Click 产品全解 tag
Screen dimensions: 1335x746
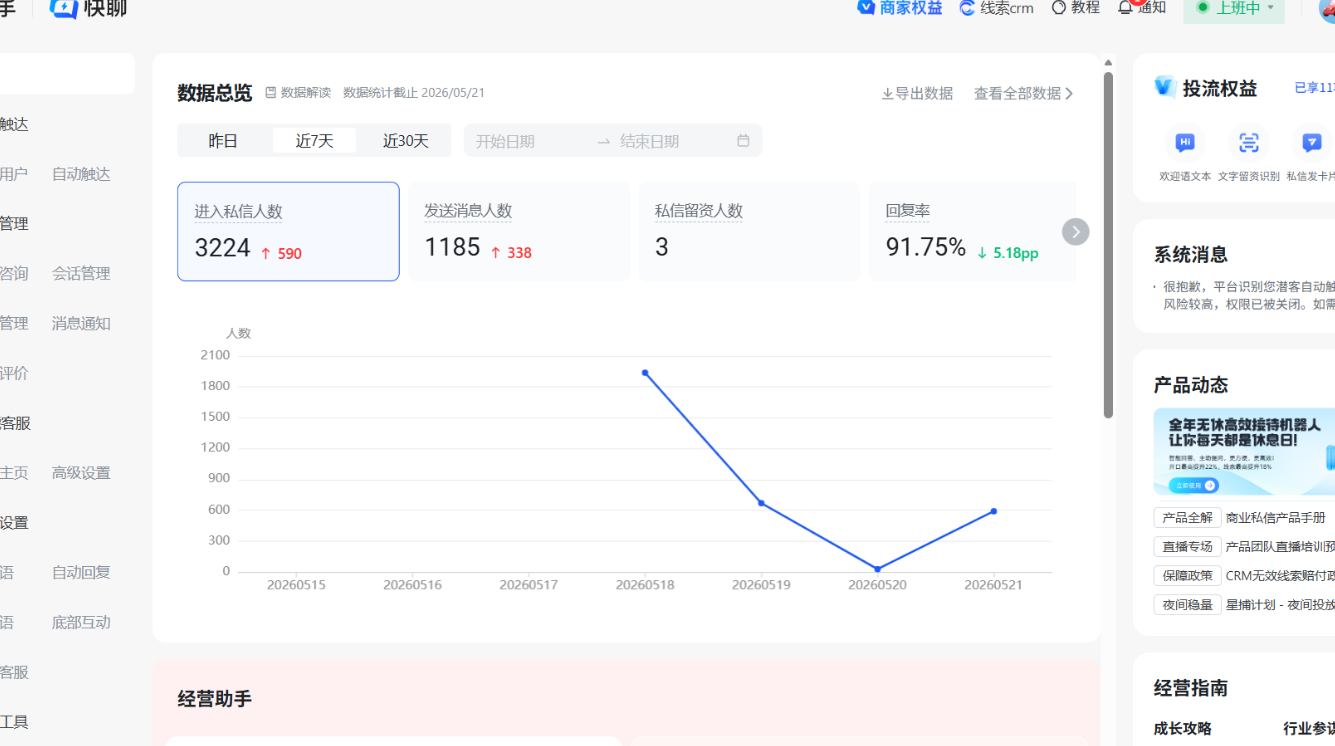pos(1187,518)
